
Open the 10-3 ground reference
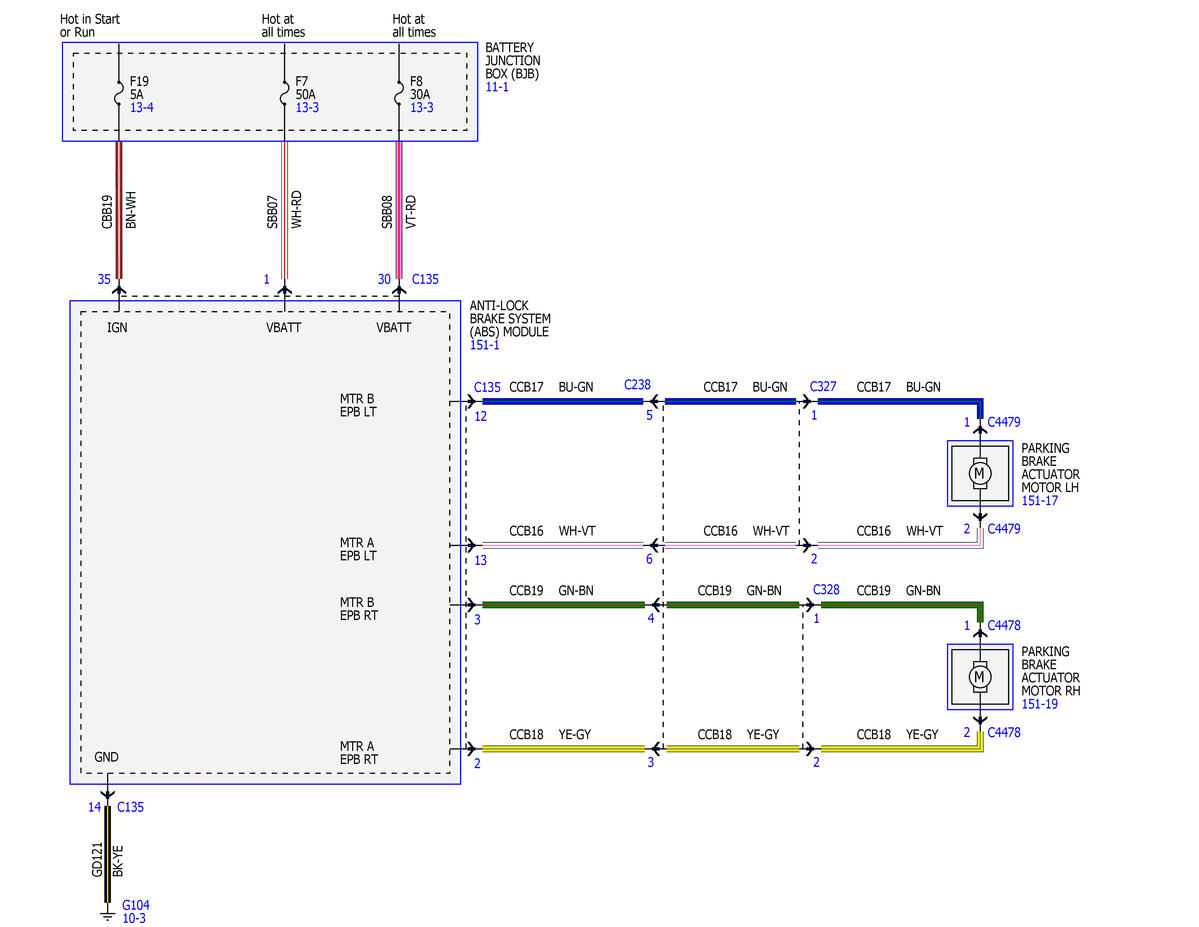pos(134,919)
